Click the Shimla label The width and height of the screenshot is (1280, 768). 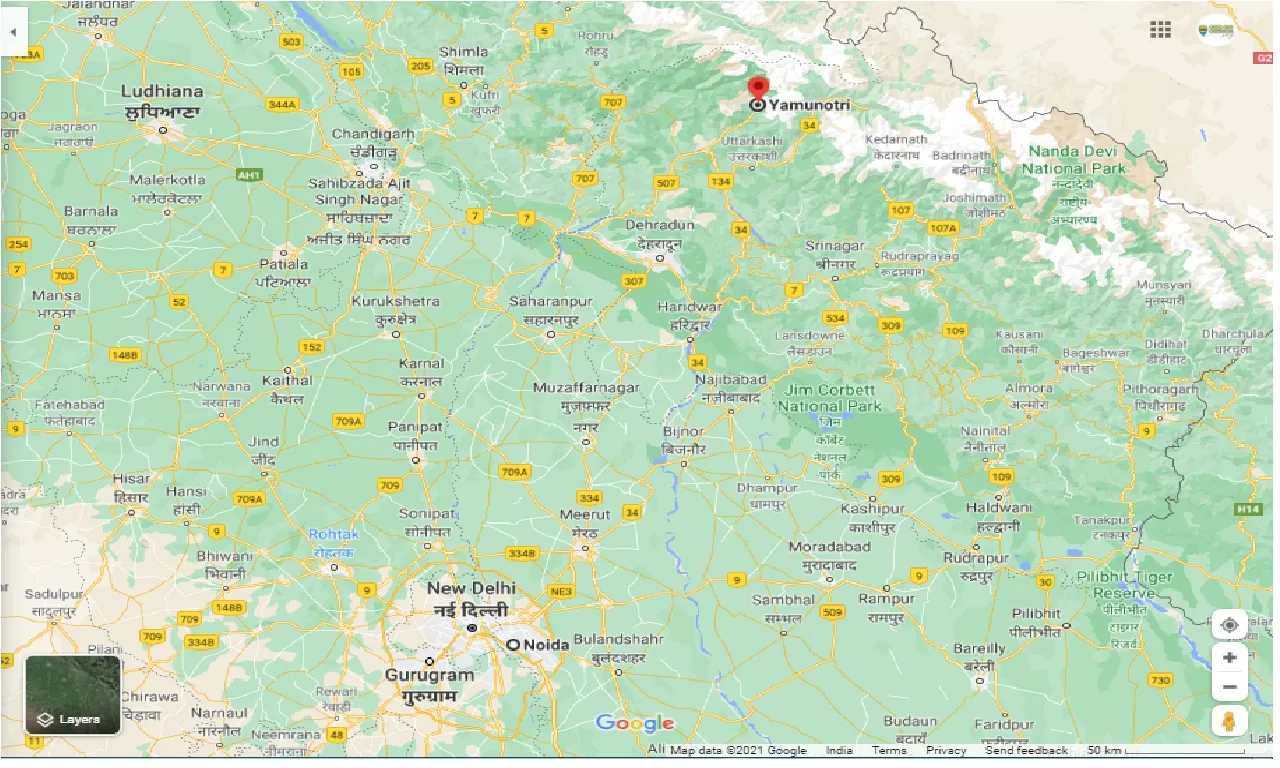(x=465, y=60)
